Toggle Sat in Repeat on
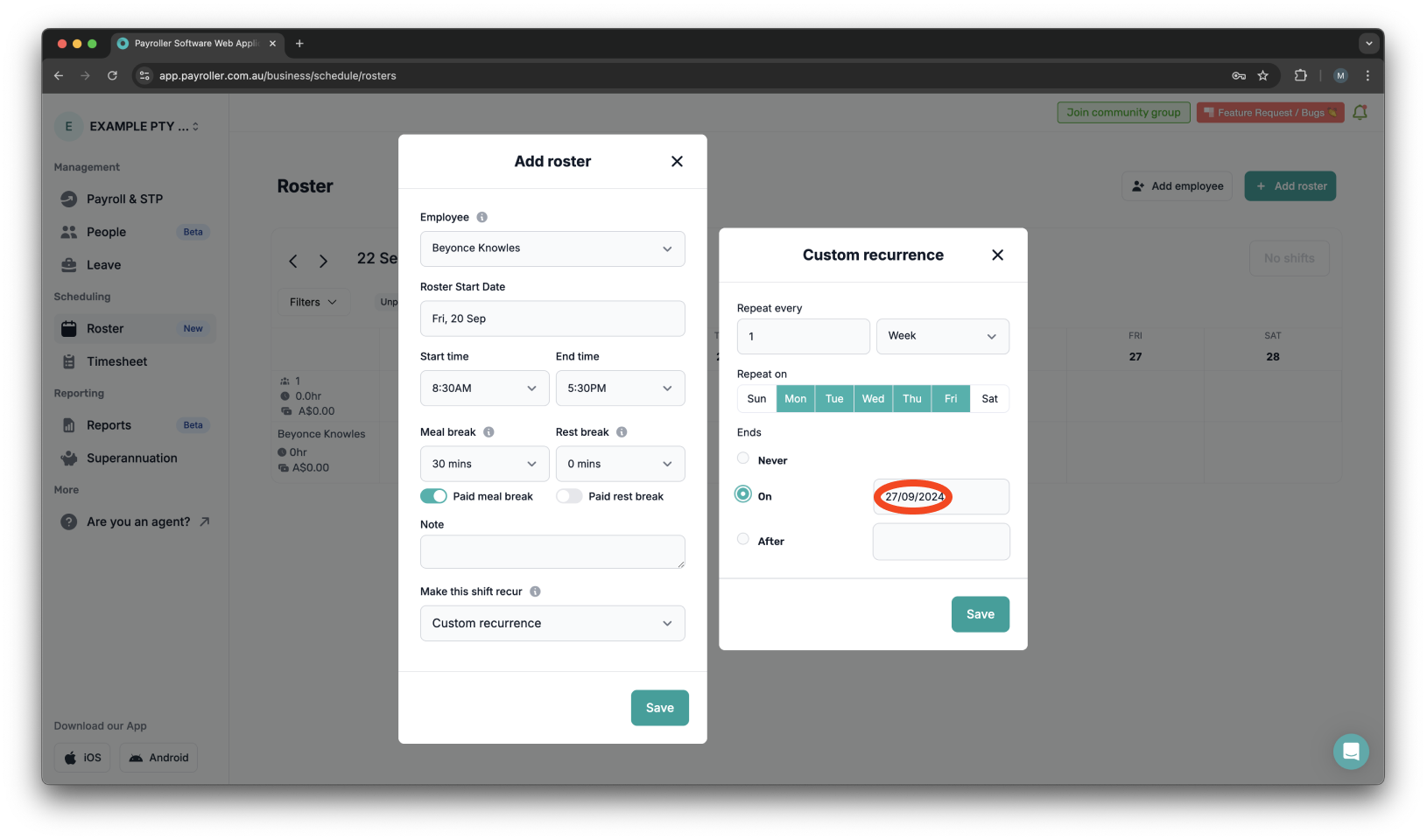Viewport: 1427px width, 840px height. coord(989,399)
